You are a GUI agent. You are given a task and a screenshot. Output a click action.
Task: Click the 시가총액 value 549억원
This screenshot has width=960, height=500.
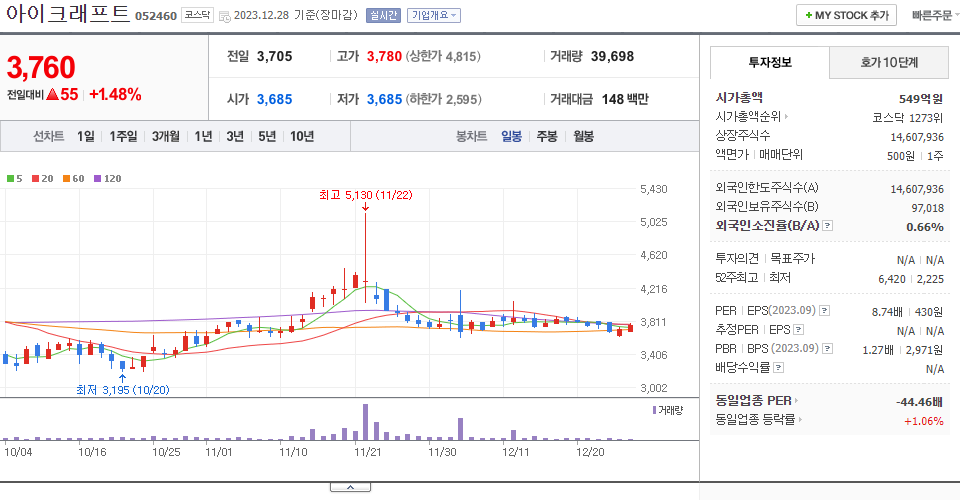click(x=921, y=99)
